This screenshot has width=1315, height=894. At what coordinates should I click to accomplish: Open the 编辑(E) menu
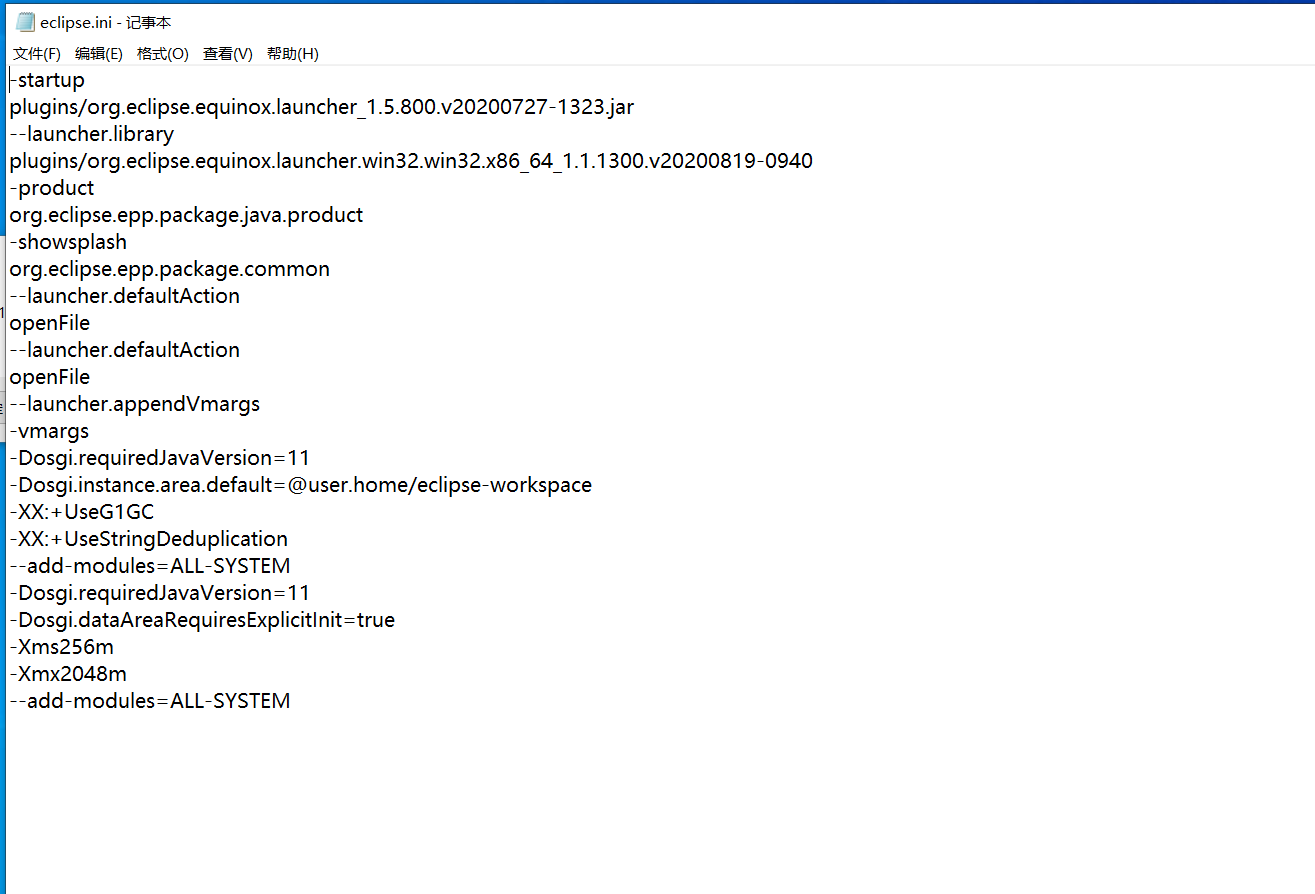[x=99, y=54]
